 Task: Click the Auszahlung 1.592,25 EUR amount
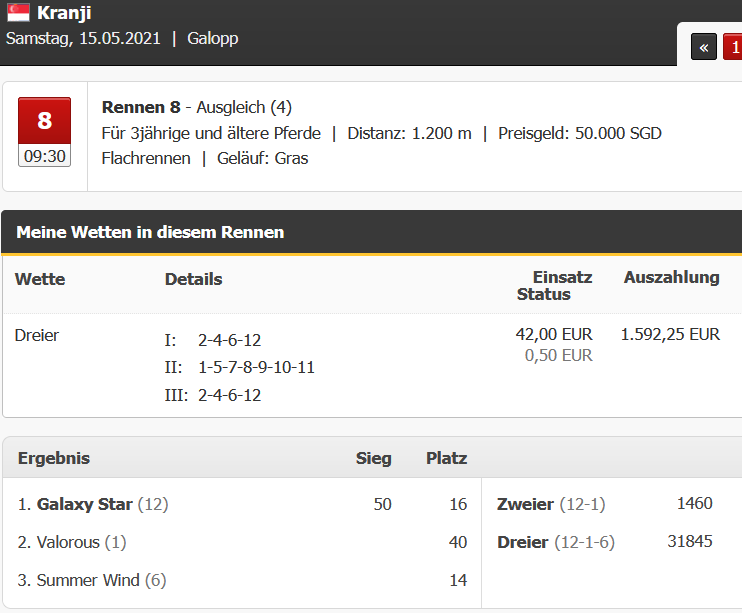pos(670,334)
